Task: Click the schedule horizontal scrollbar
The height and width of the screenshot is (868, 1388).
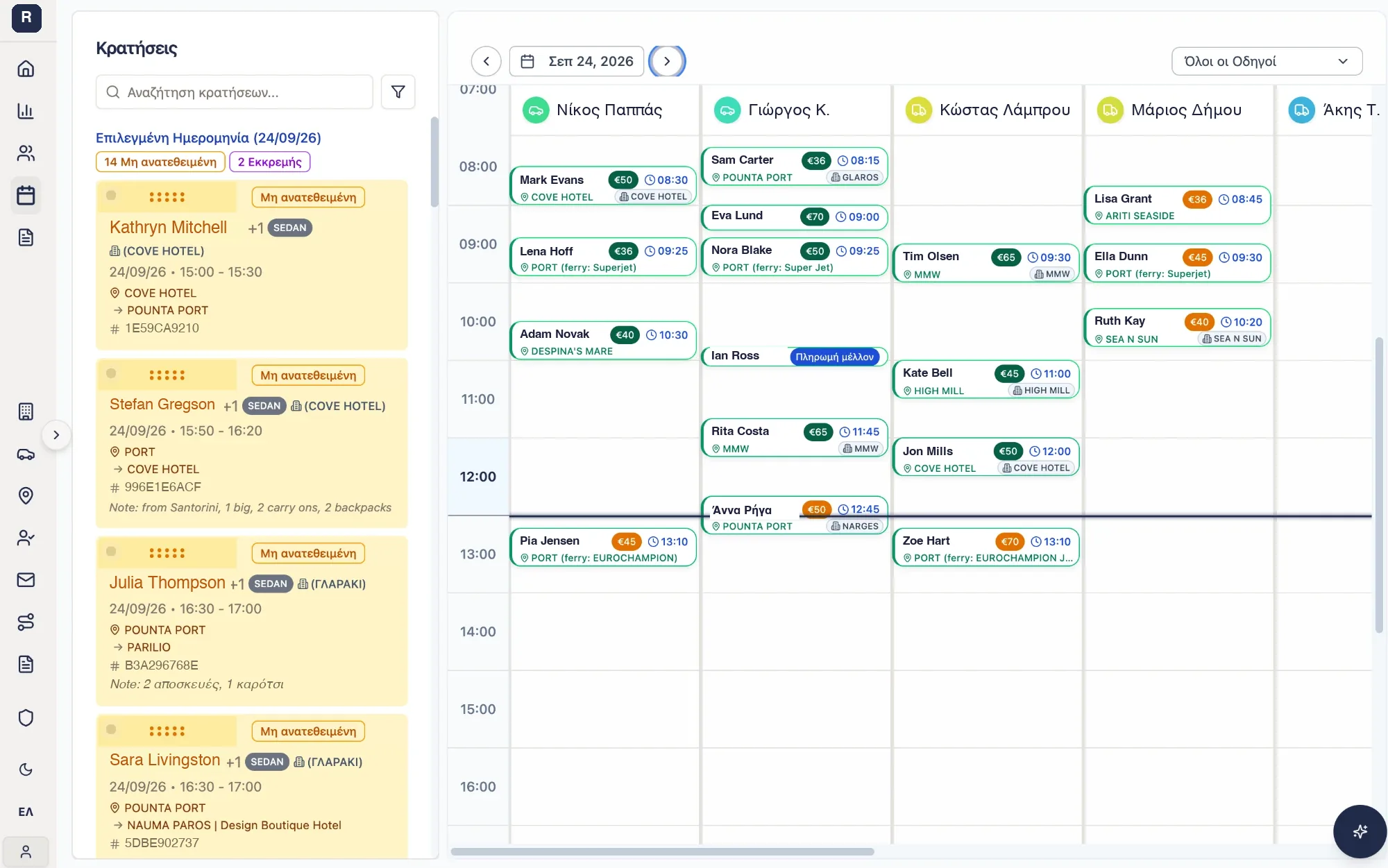Action: coord(663,851)
